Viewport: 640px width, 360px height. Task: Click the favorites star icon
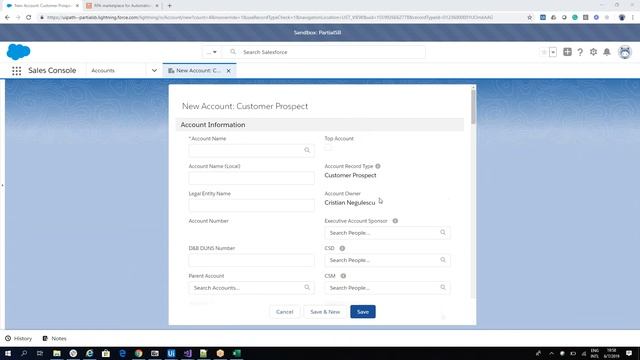(544, 52)
